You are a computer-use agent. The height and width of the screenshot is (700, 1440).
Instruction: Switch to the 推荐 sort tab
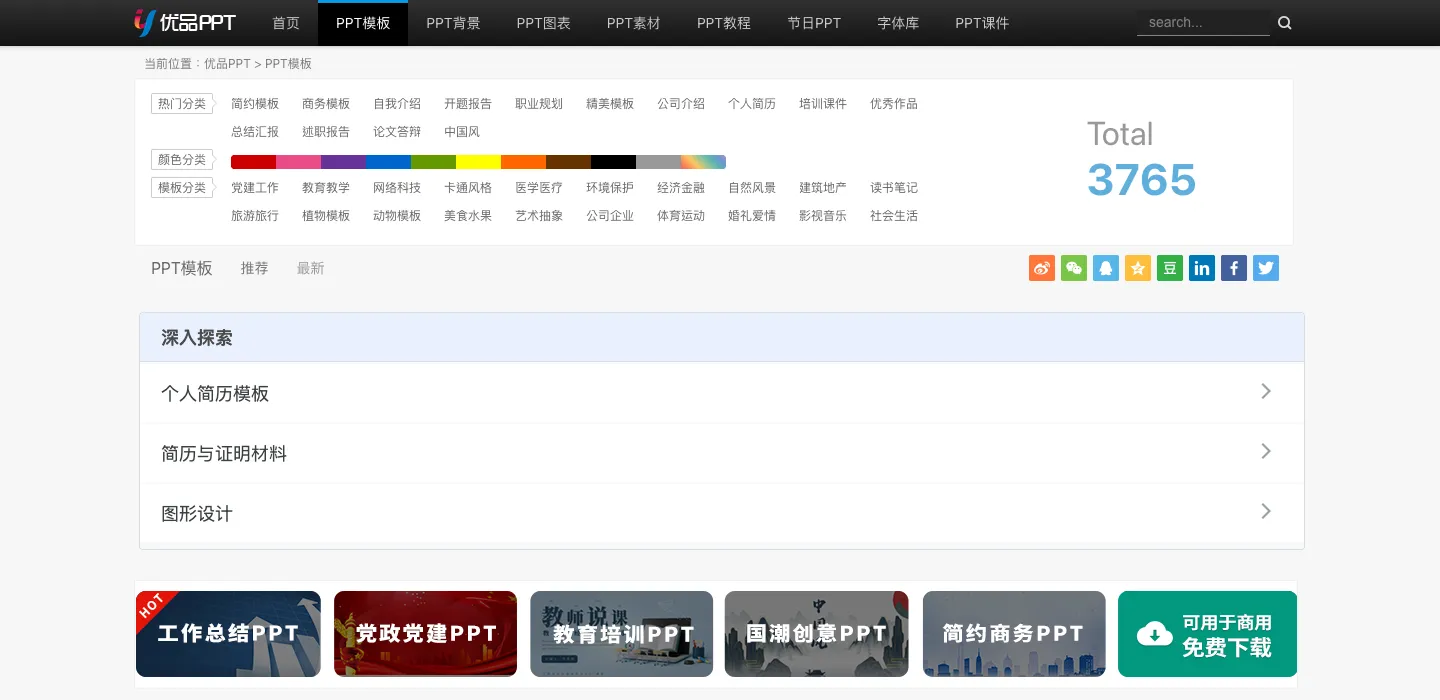pyautogui.click(x=254, y=268)
